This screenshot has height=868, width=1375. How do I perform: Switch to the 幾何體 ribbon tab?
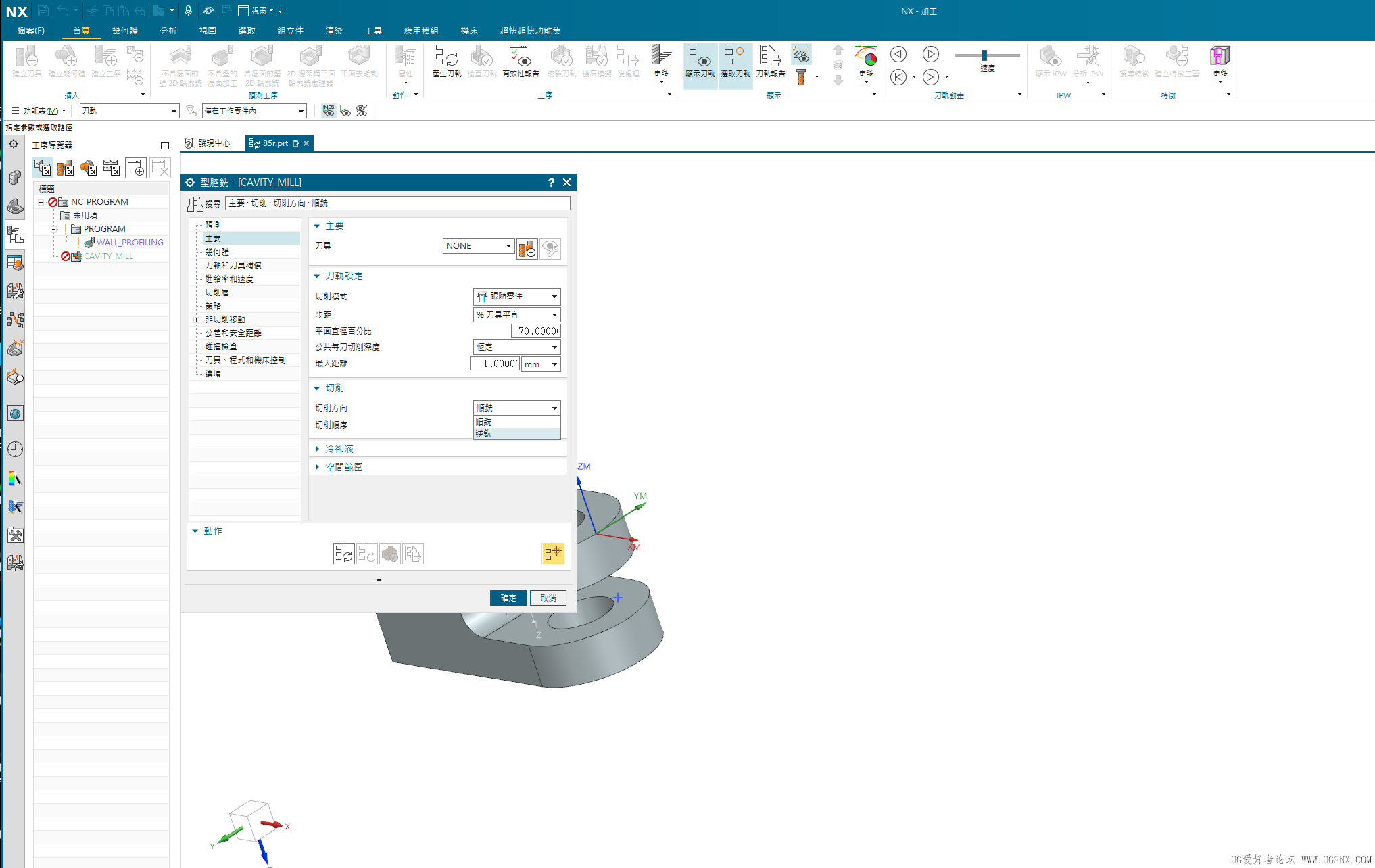click(125, 30)
